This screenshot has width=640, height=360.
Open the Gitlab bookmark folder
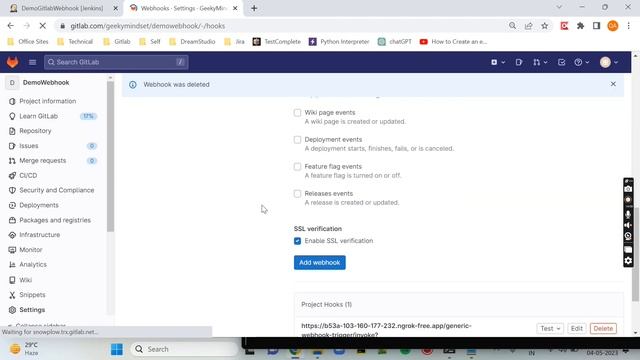(117, 42)
